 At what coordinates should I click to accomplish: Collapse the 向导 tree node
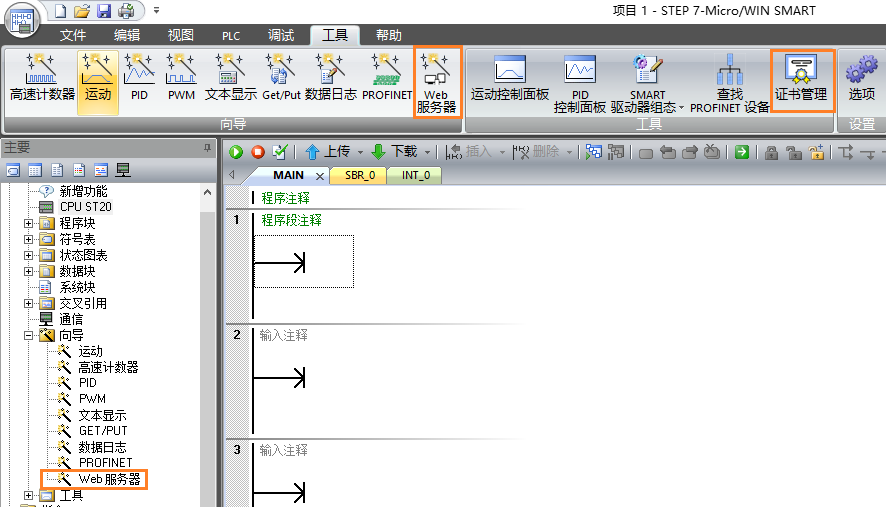29,335
